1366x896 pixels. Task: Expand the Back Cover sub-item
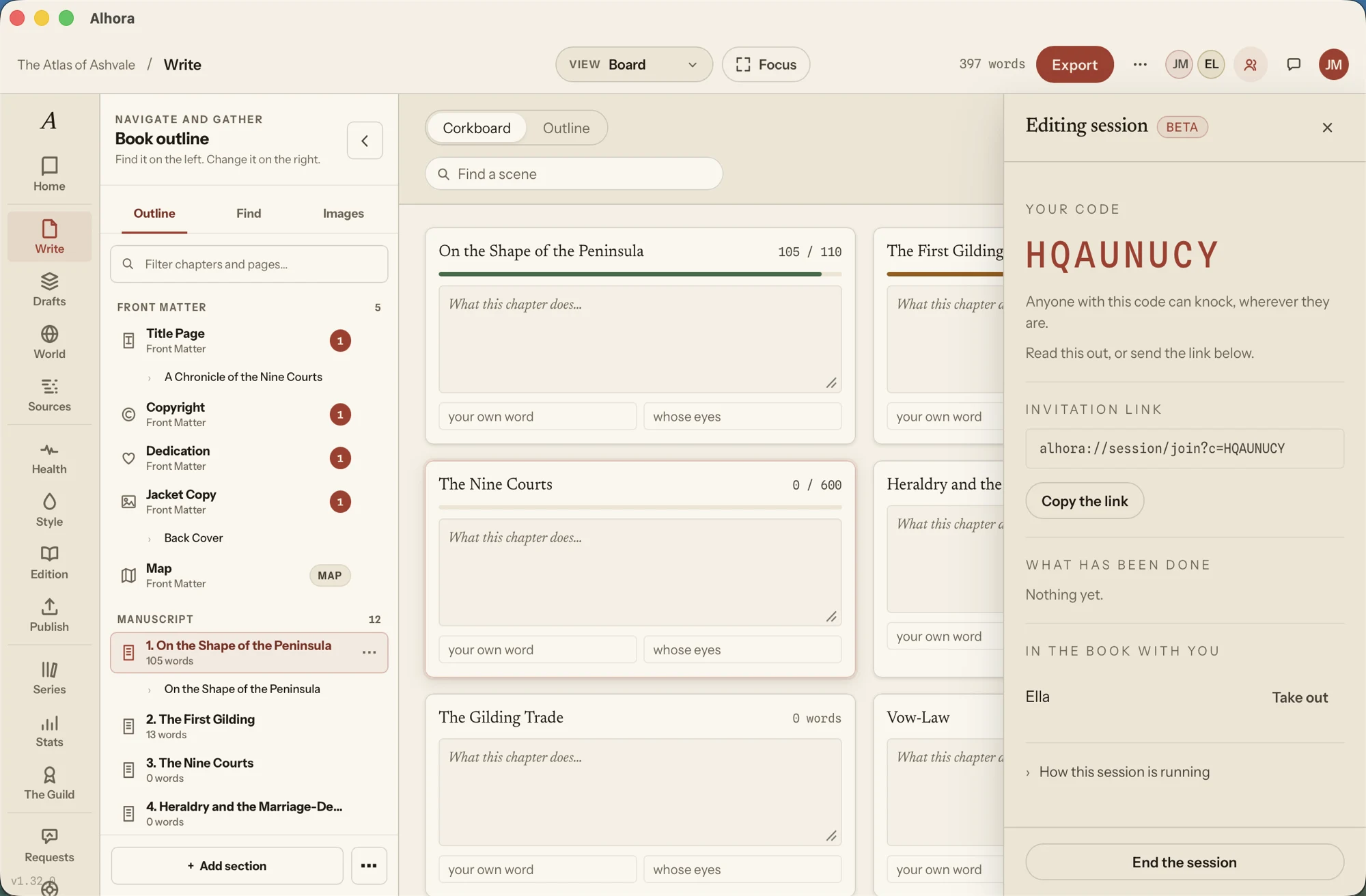point(150,539)
